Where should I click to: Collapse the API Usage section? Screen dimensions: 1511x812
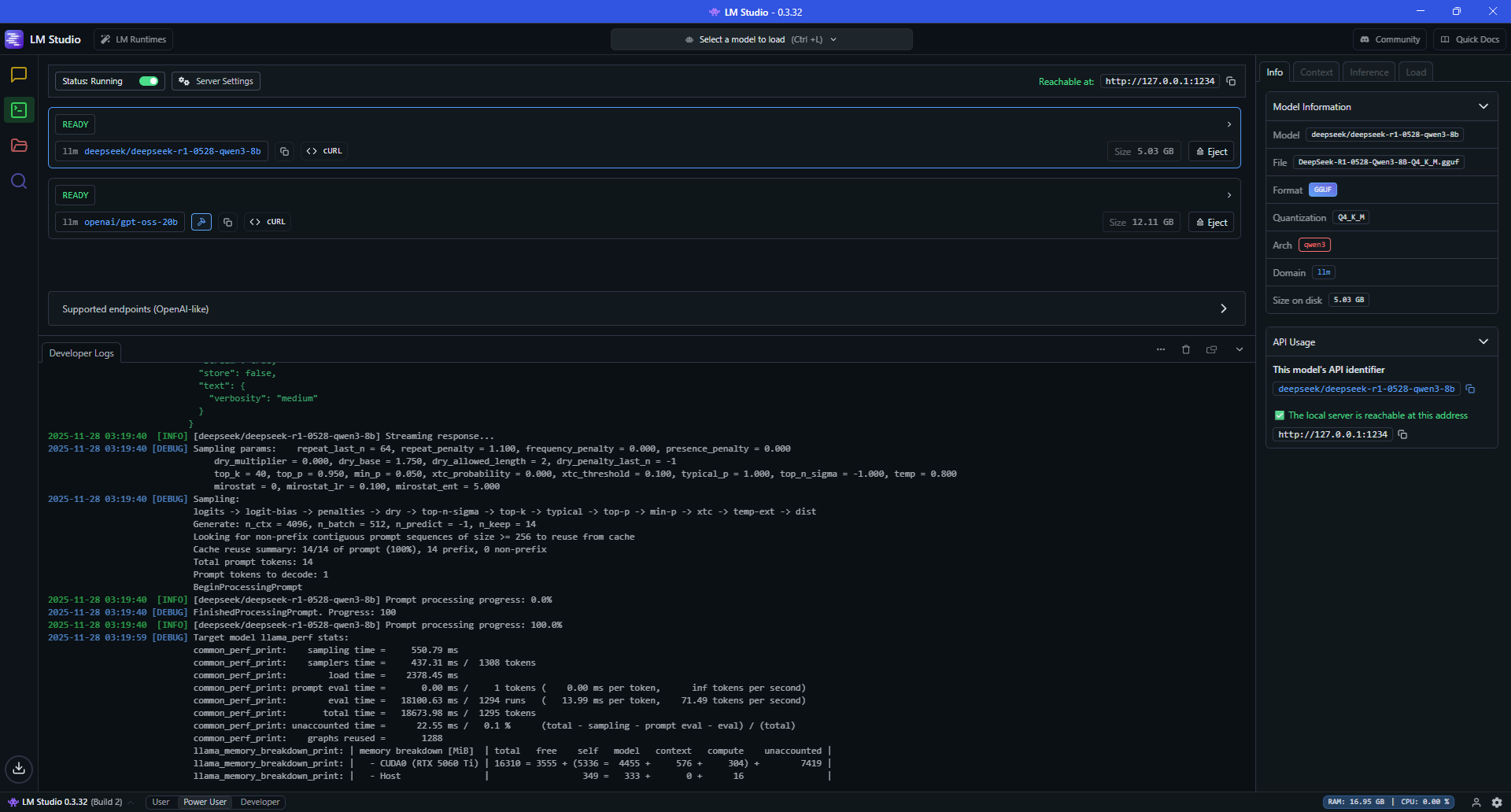click(x=1483, y=341)
